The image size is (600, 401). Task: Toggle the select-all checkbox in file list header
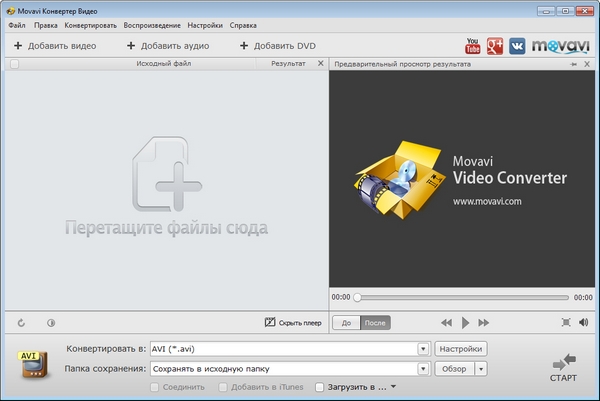click(14, 64)
